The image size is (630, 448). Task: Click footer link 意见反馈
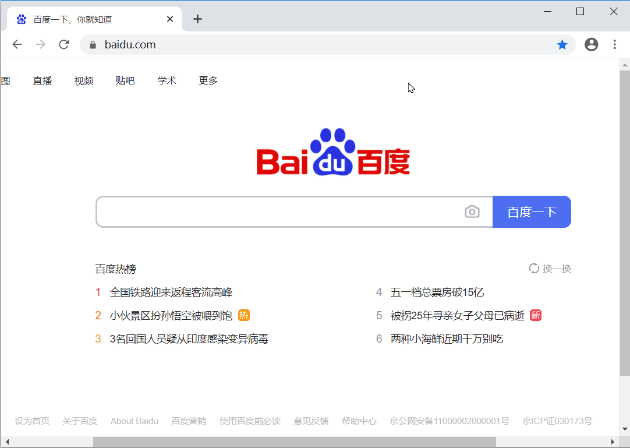tap(311, 421)
